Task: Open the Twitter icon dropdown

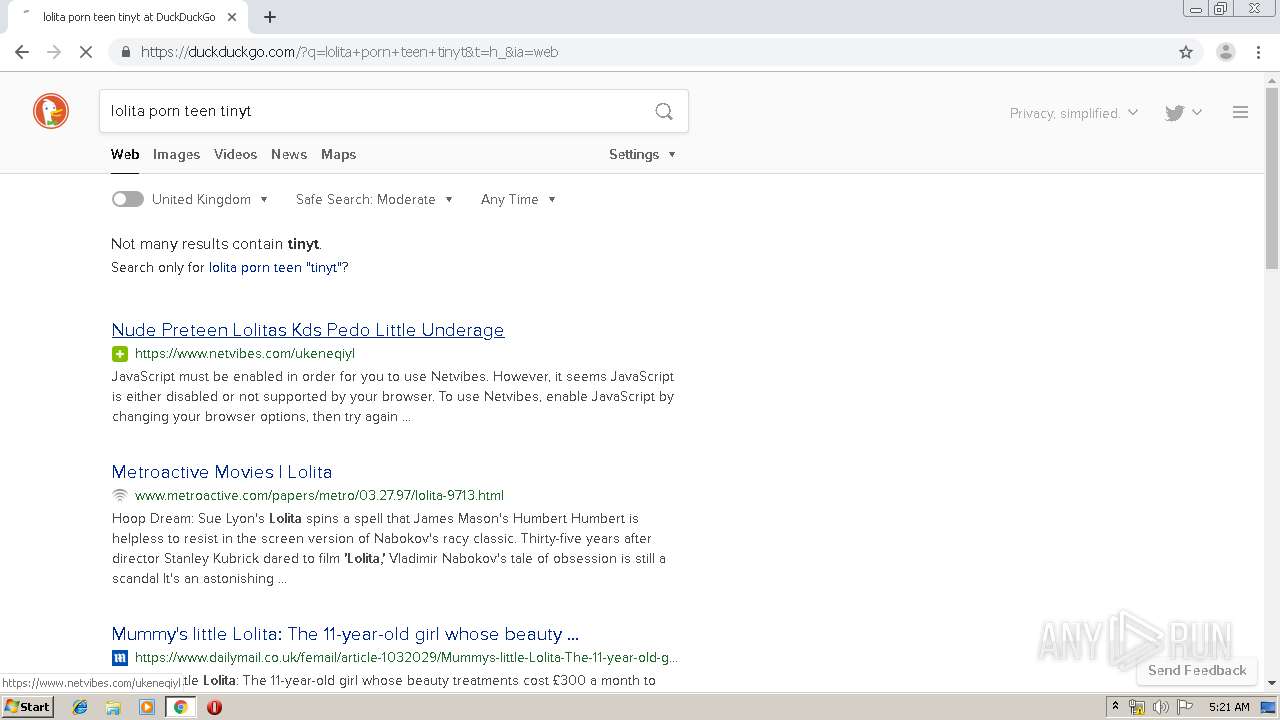Action: pyautogui.click(x=1183, y=113)
